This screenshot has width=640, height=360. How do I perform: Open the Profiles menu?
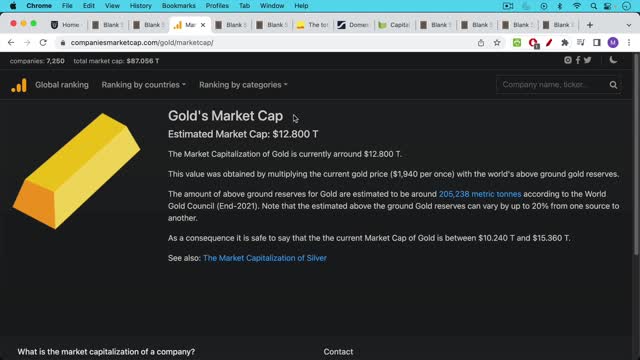point(217,6)
